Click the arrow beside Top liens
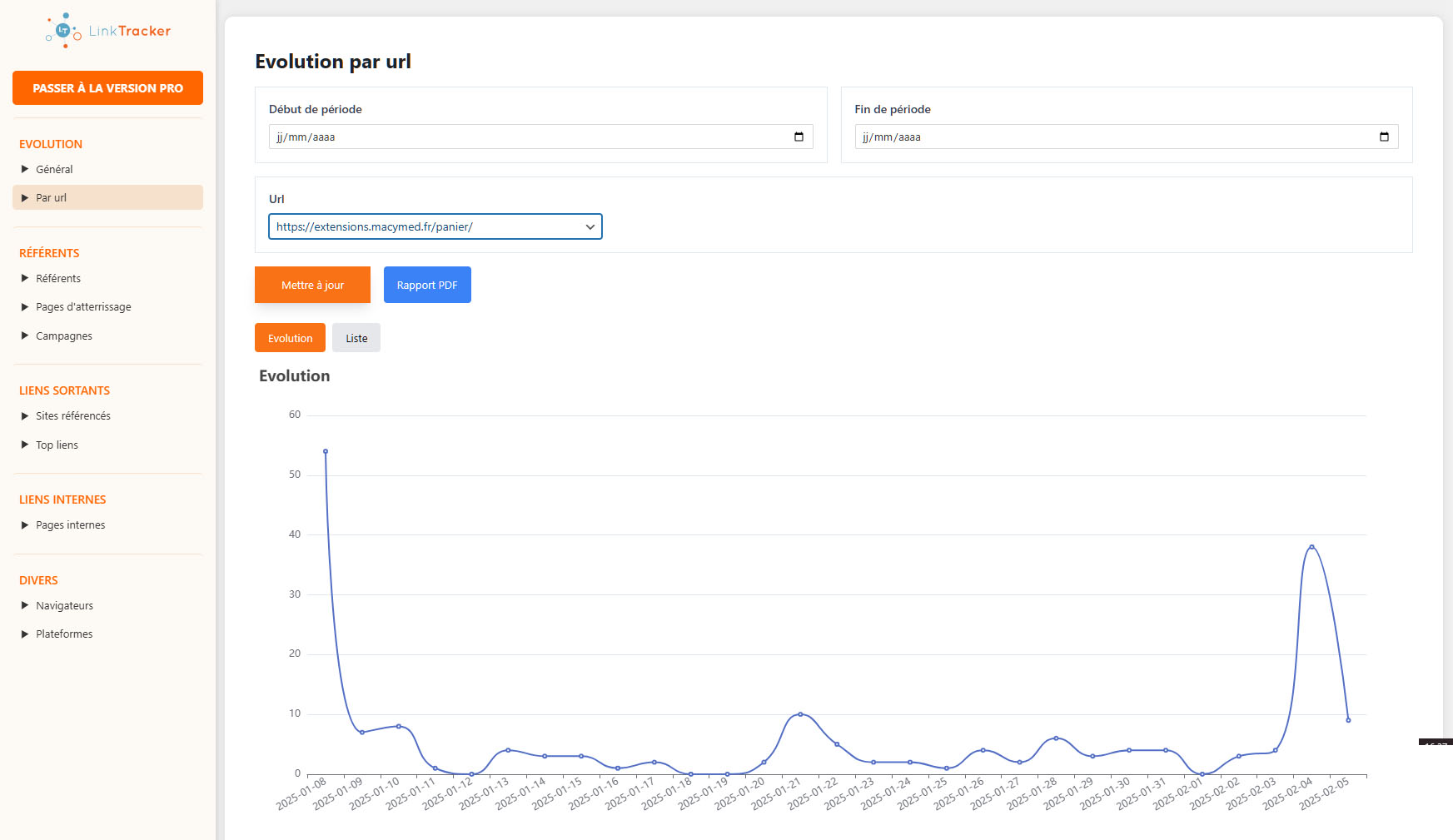This screenshot has width=1453, height=840. [25, 445]
